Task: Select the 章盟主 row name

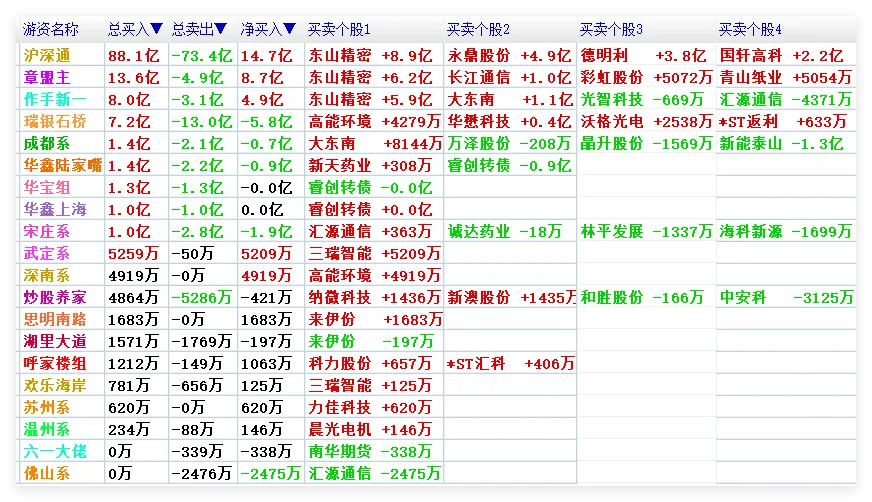Action: (47, 77)
